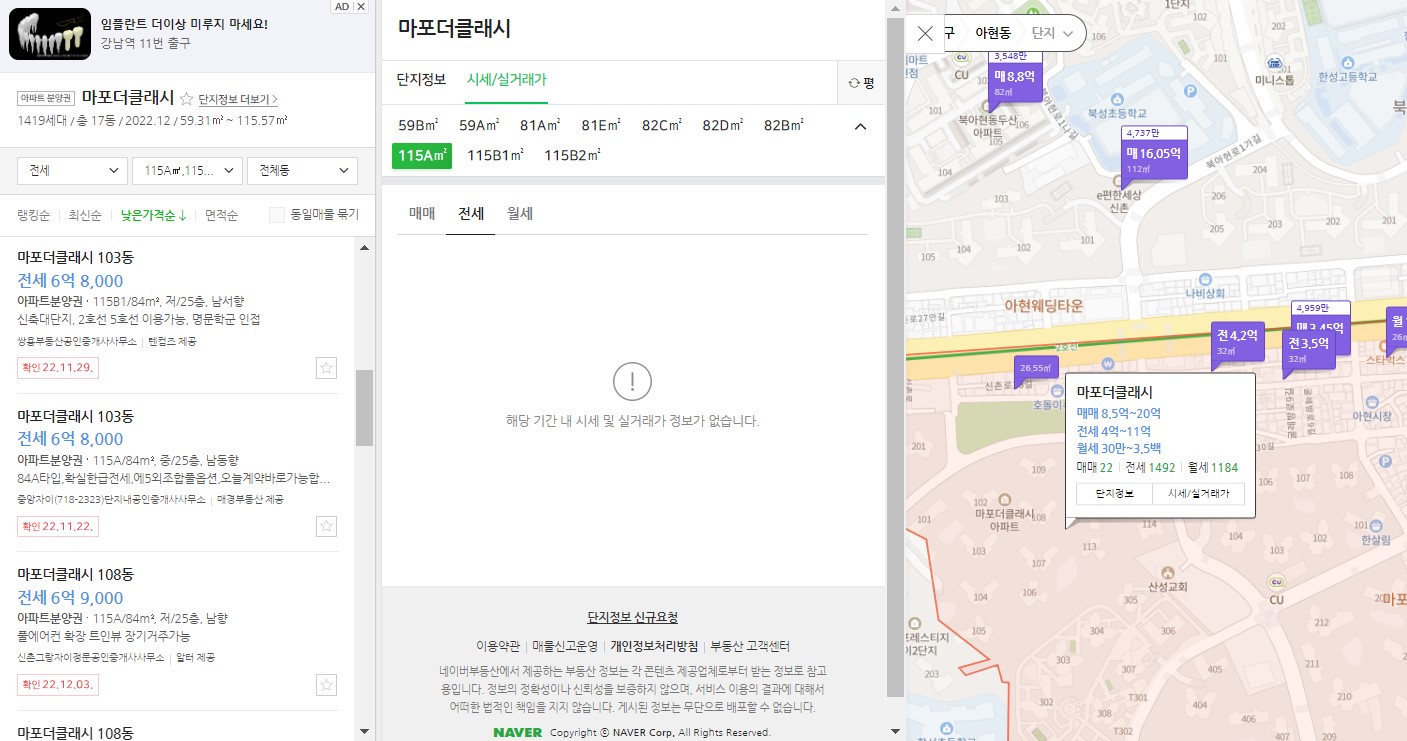Screen dimensions: 1407x741
Task: Switch to the 단지정보 tab
Action: 421,80
